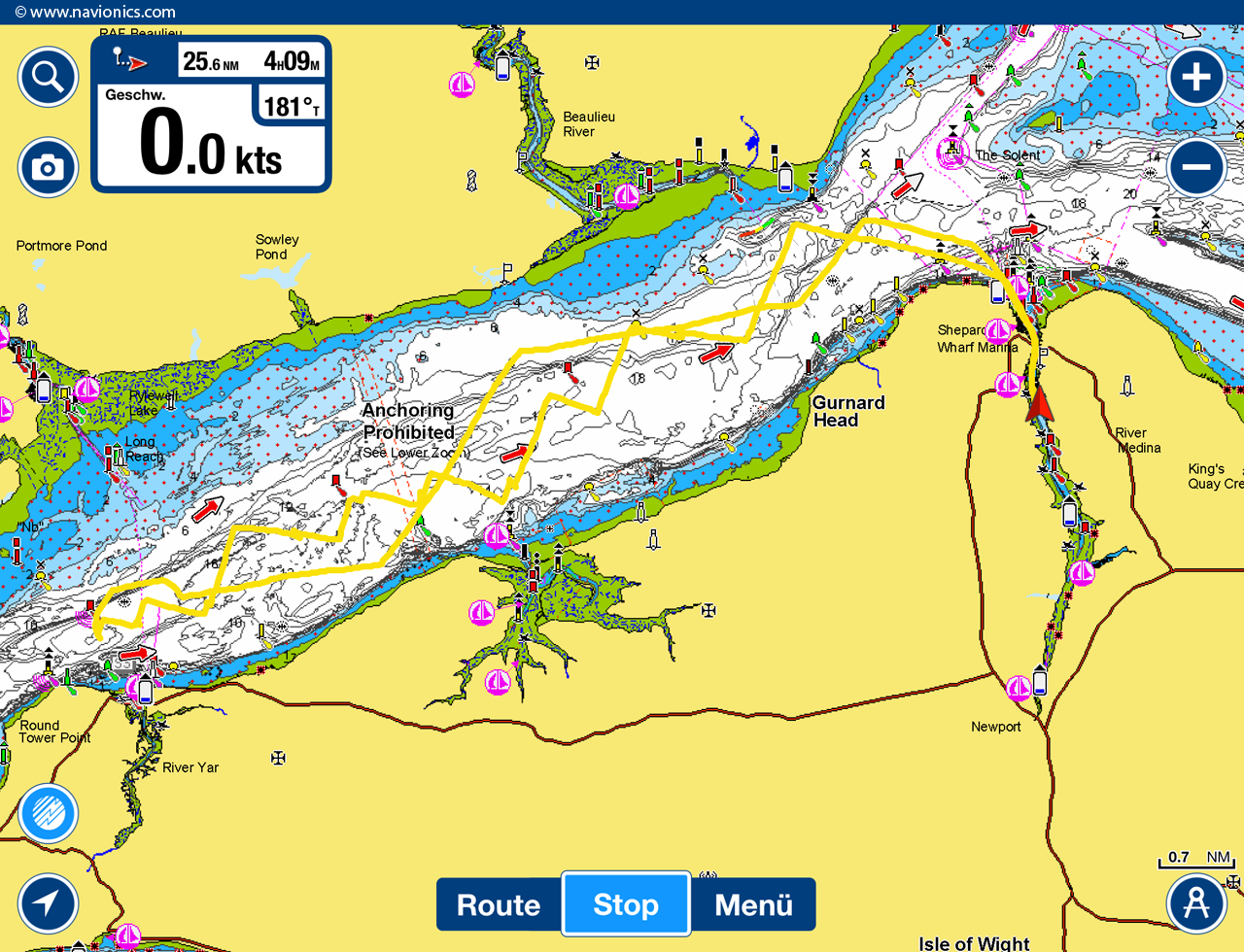Stop track recording with Stop button
Viewport: 1244px width, 952px height.
626,904
